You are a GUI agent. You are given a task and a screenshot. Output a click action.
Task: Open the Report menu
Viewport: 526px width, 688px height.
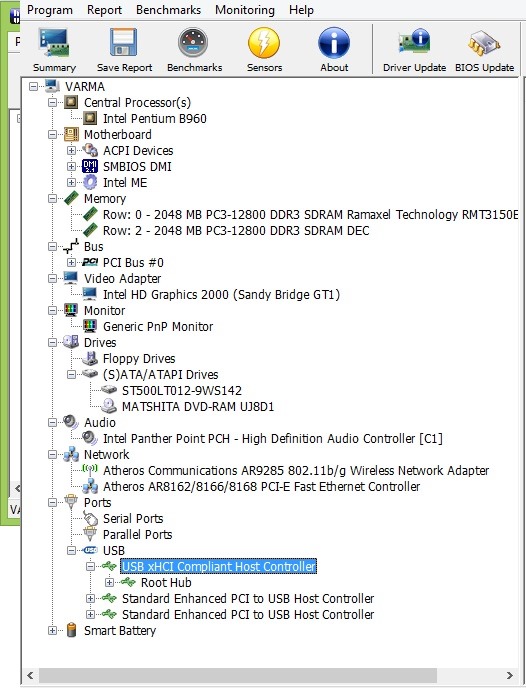point(104,10)
